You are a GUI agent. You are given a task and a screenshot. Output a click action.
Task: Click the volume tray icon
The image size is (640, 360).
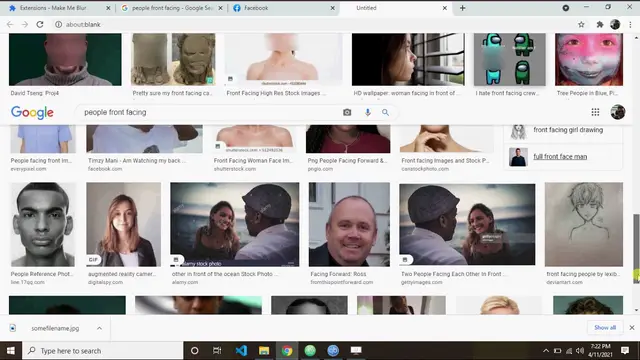click(580, 351)
